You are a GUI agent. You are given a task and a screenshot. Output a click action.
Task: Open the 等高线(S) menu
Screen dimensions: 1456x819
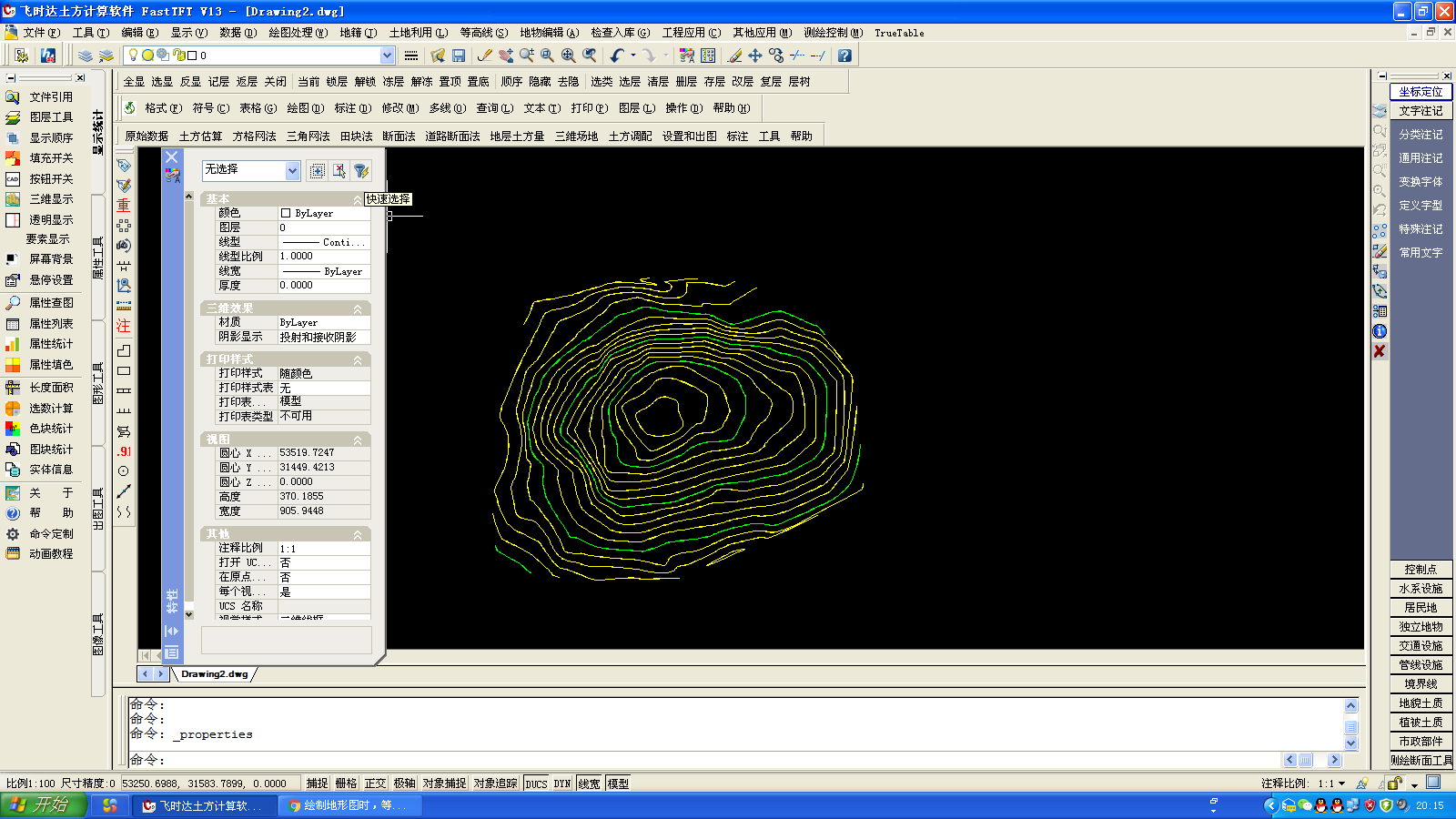pyautogui.click(x=484, y=33)
